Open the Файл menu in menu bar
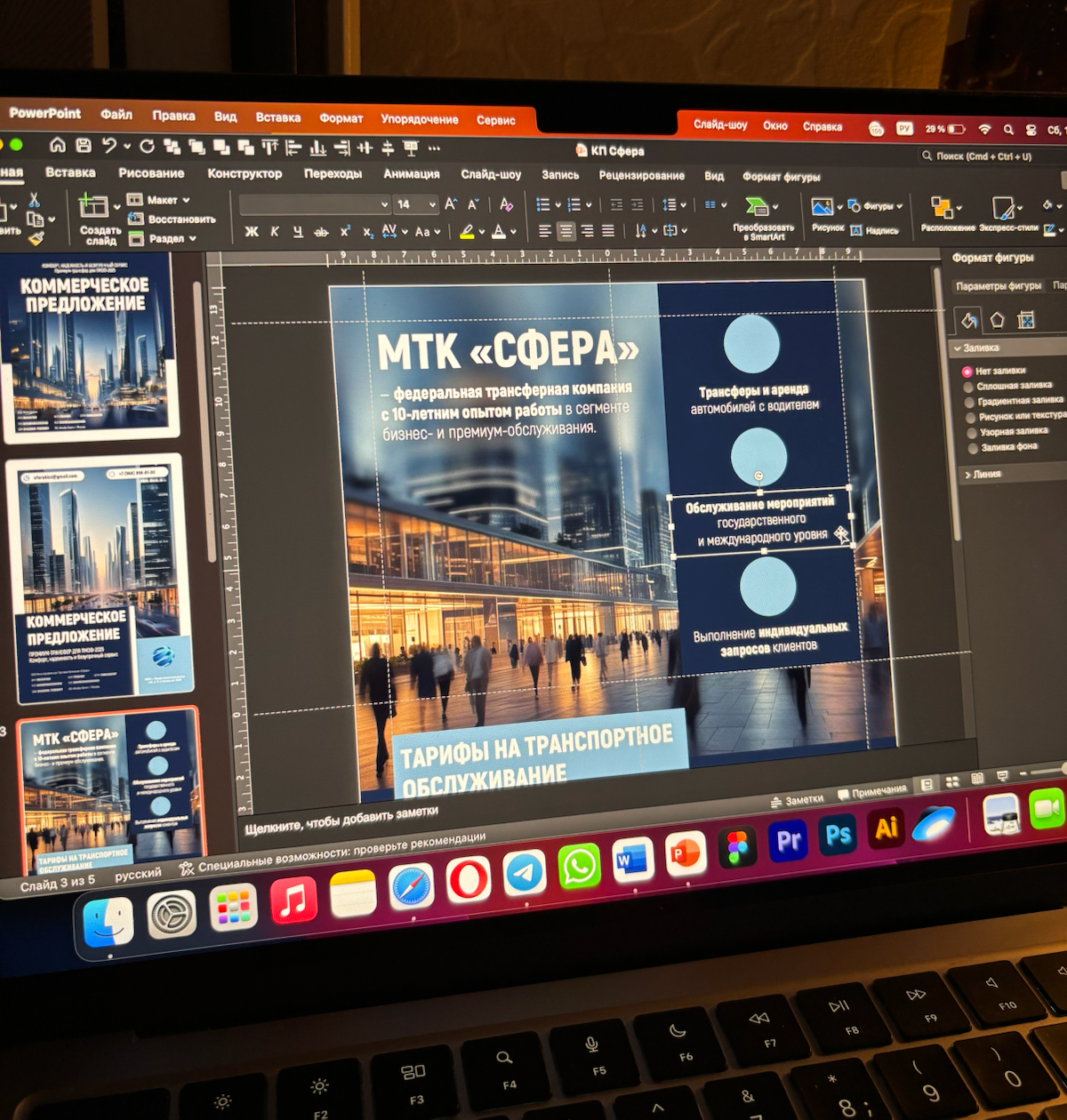 [116, 115]
